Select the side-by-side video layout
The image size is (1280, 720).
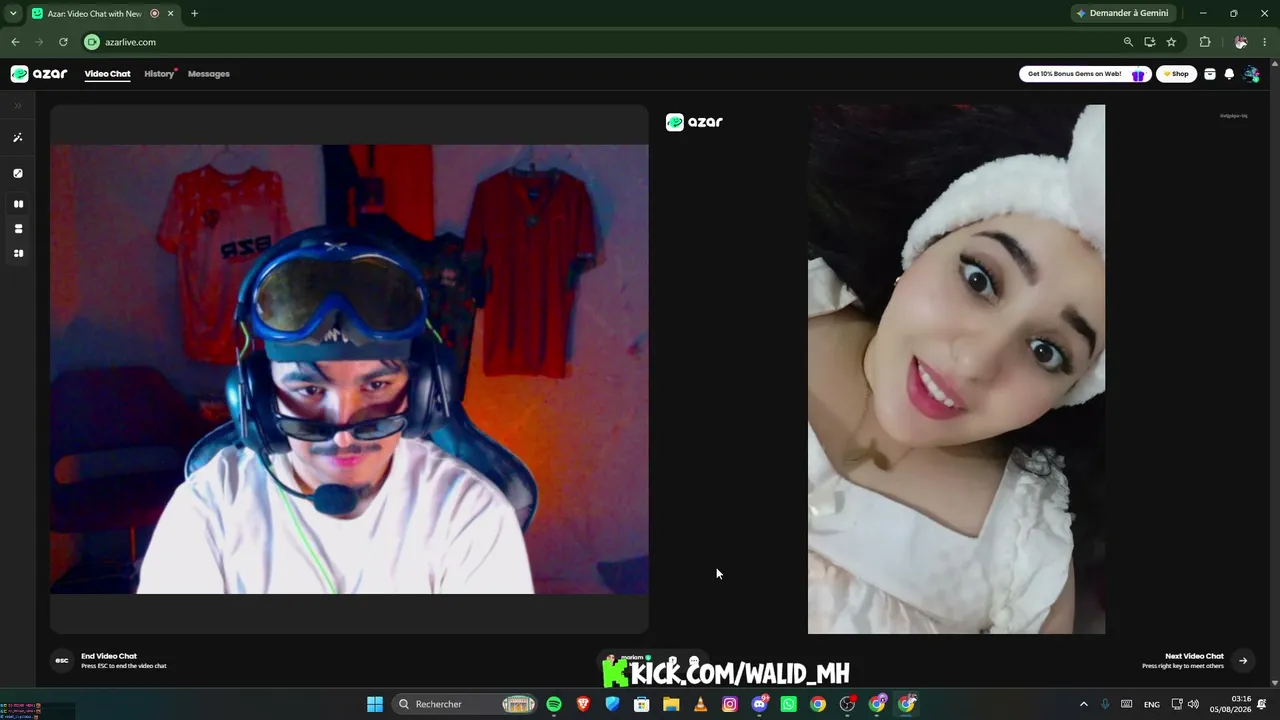click(x=18, y=204)
